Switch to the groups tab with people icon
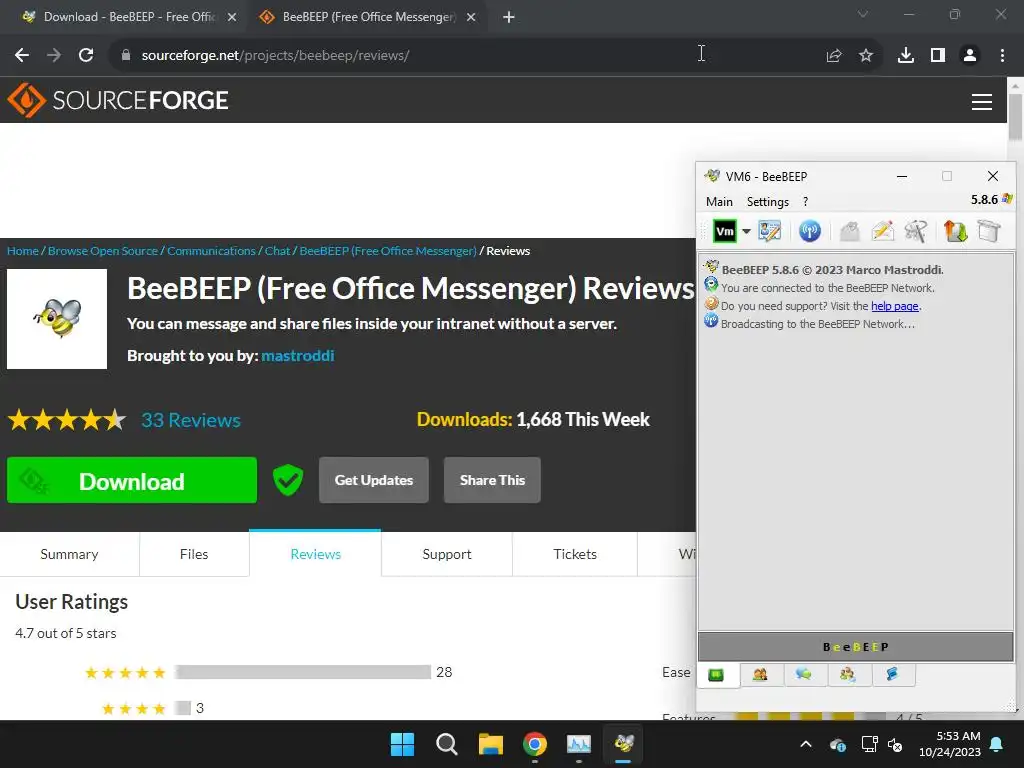 point(760,675)
